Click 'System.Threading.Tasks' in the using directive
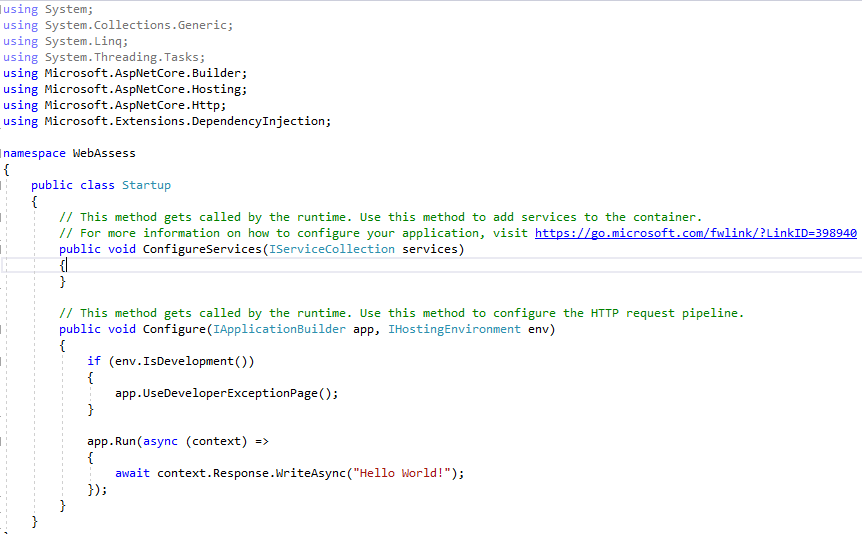 coord(121,57)
